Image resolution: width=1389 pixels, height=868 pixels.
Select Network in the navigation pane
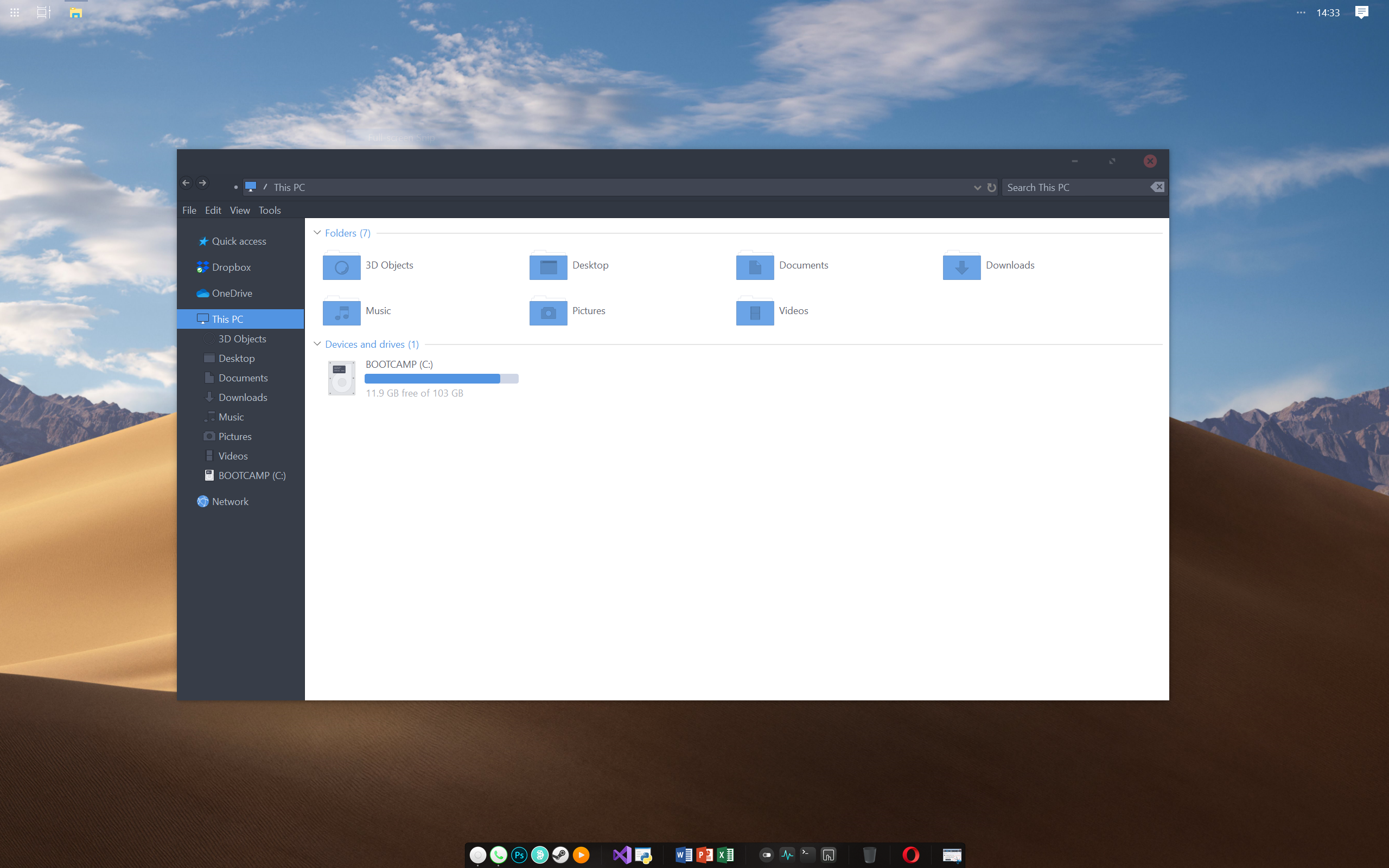click(x=230, y=501)
